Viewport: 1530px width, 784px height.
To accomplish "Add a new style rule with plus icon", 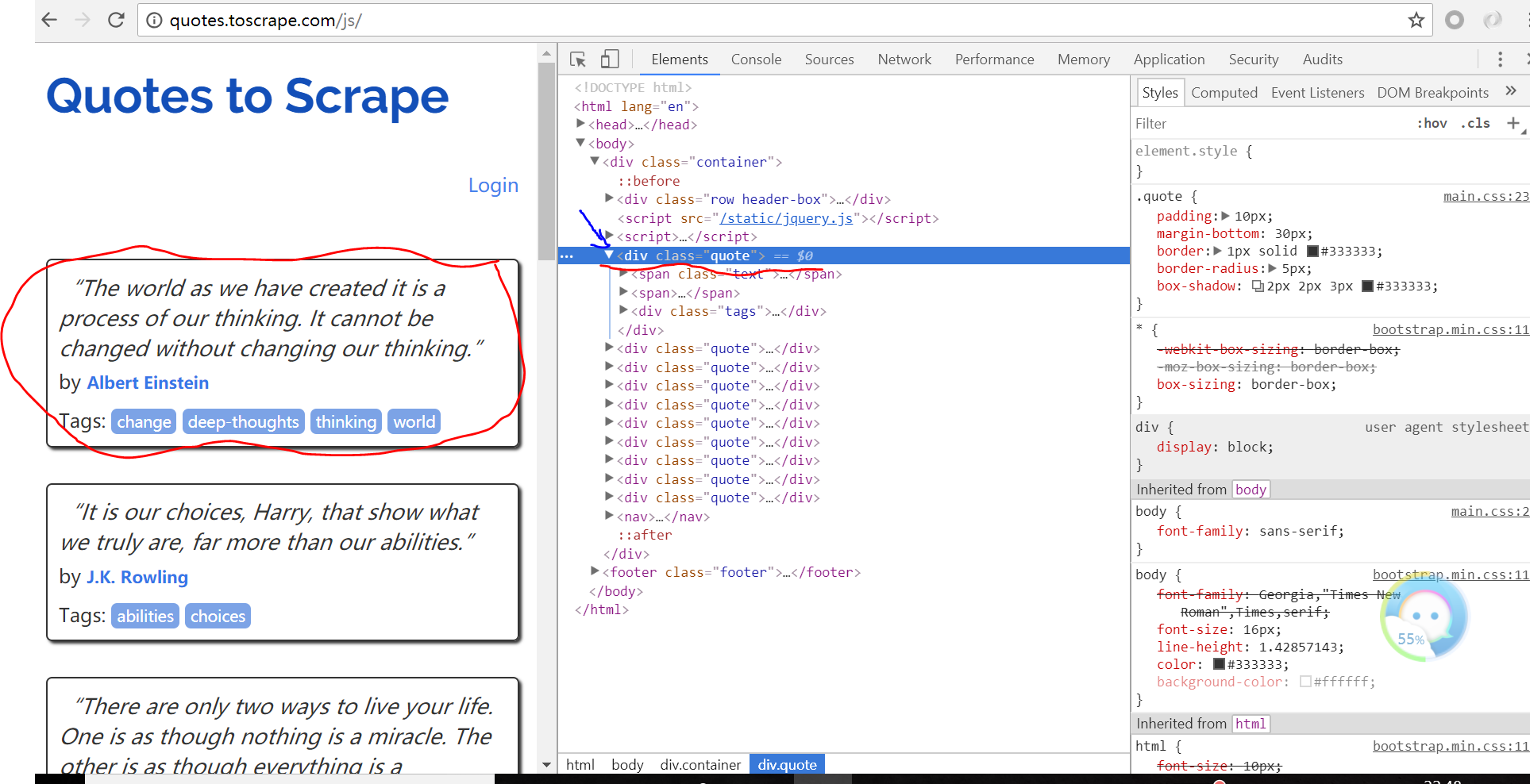I will coord(1513,123).
